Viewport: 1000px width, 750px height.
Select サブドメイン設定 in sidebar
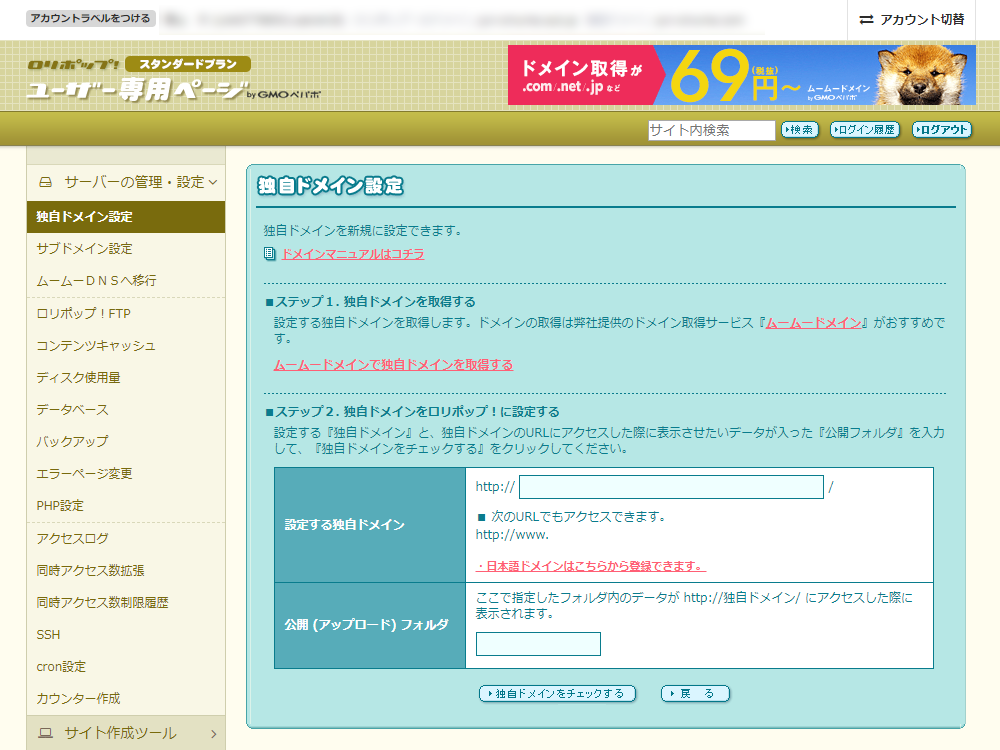point(84,249)
